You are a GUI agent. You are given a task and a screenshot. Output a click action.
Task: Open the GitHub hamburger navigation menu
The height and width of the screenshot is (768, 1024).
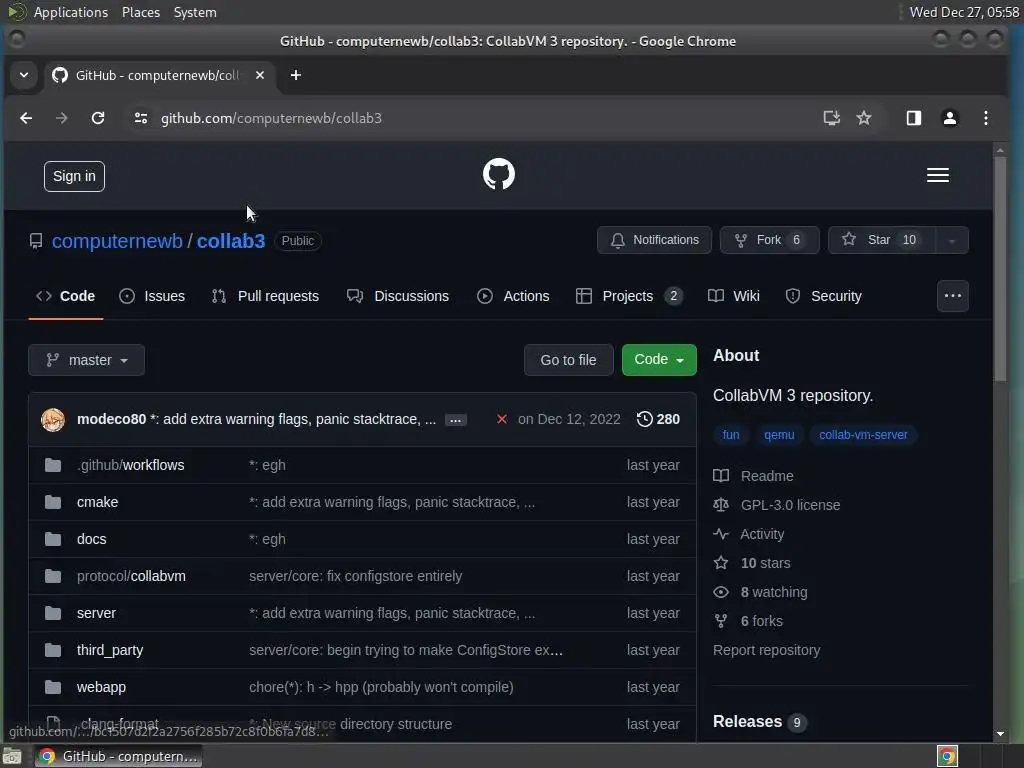click(x=938, y=175)
